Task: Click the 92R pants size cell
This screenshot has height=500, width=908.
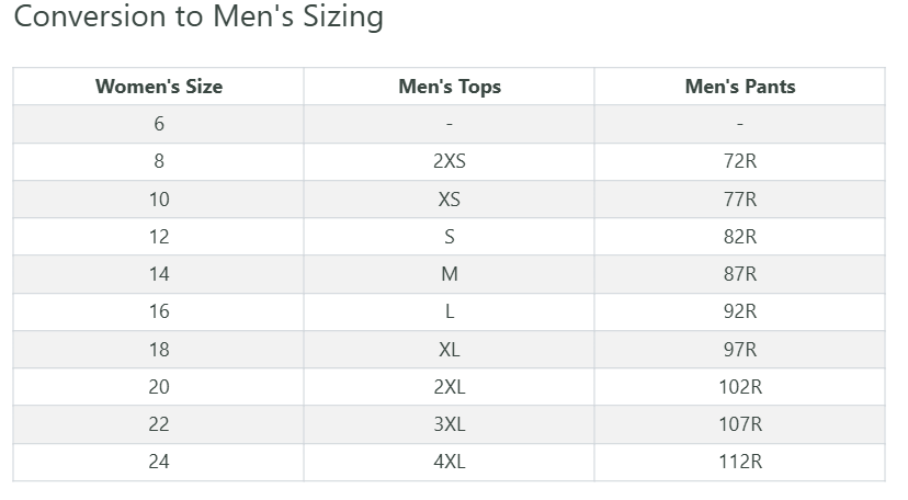Action: (740, 312)
